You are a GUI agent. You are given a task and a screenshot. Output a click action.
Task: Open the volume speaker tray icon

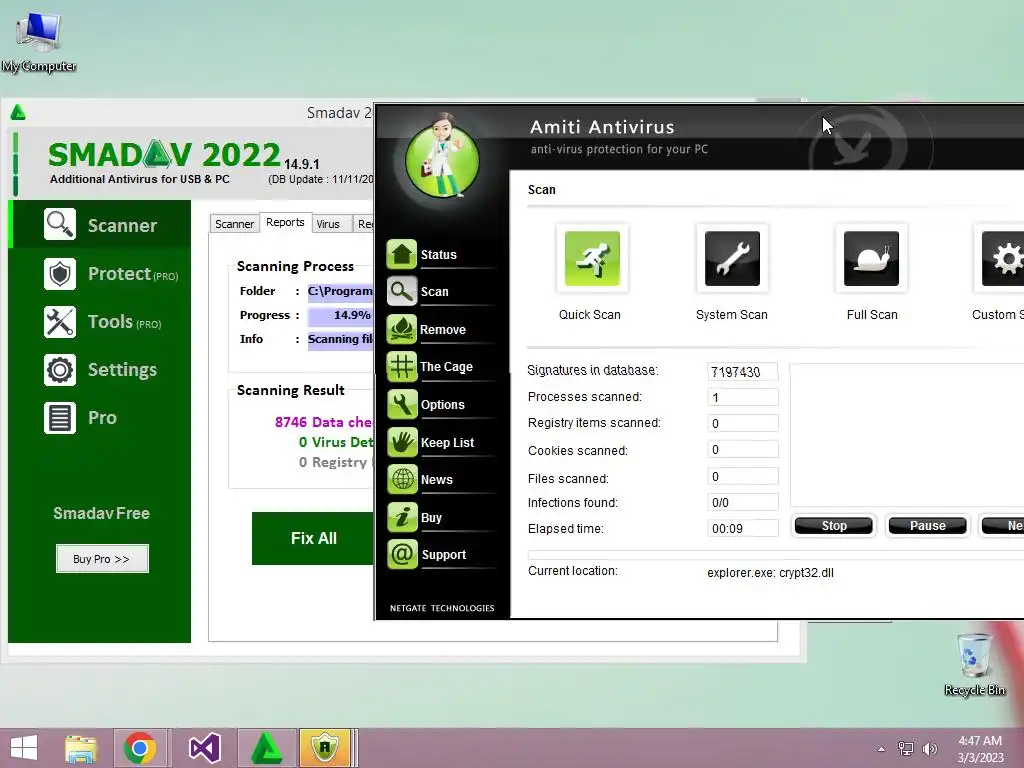(929, 749)
